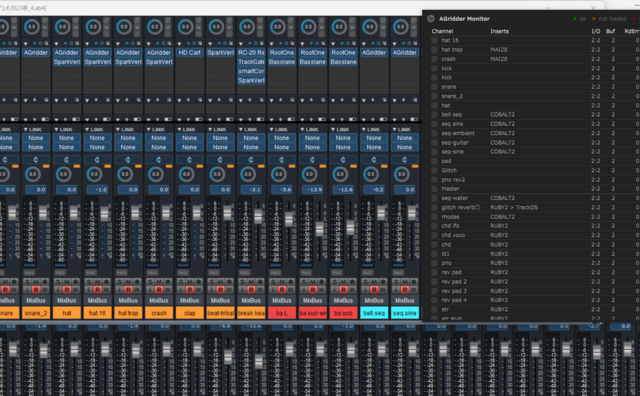Open info button on snare_2 channel
This screenshot has width=640, height=396.
click(27, 289)
